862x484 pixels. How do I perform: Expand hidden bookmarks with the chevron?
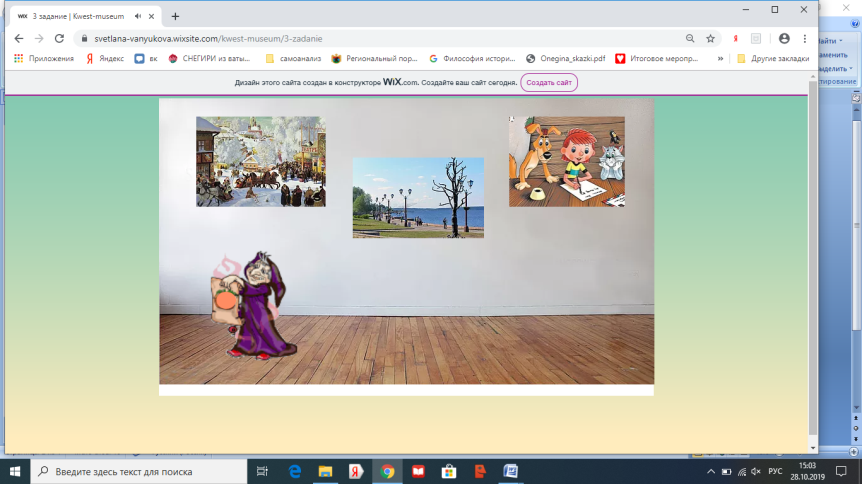[720, 58]
